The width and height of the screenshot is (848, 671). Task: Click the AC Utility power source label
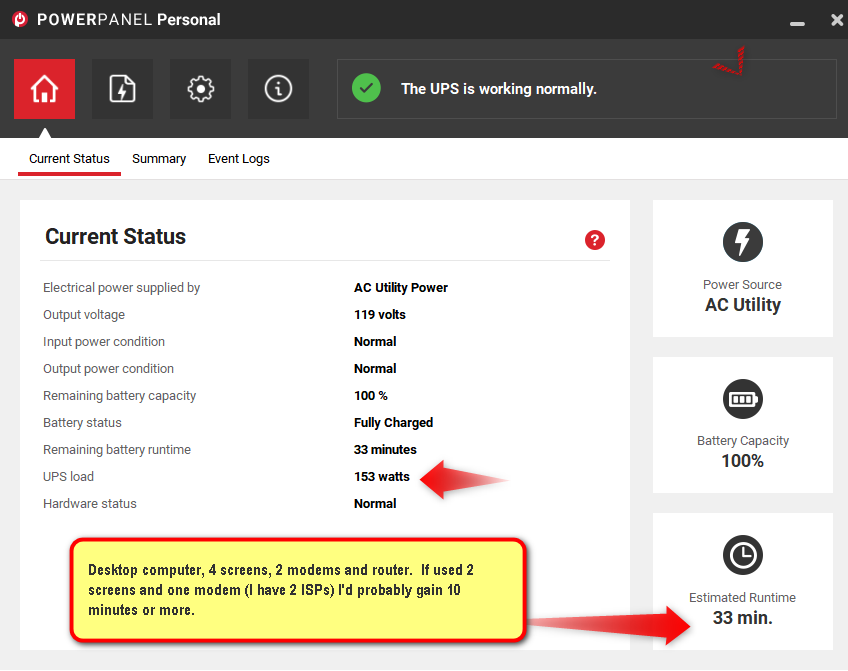coord(742,305)
